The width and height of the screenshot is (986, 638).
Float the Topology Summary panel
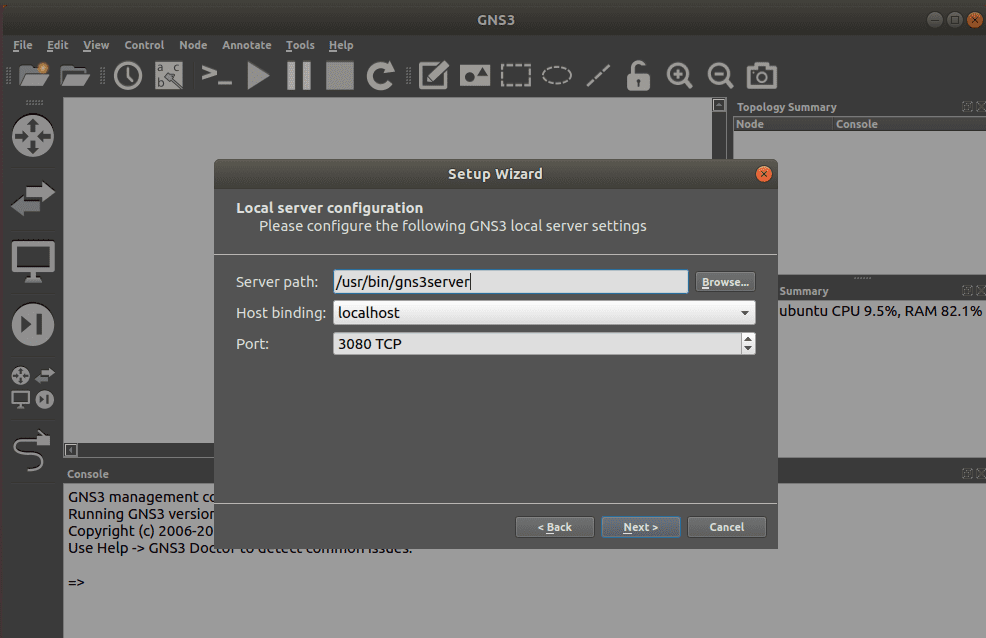coord(967,107)
